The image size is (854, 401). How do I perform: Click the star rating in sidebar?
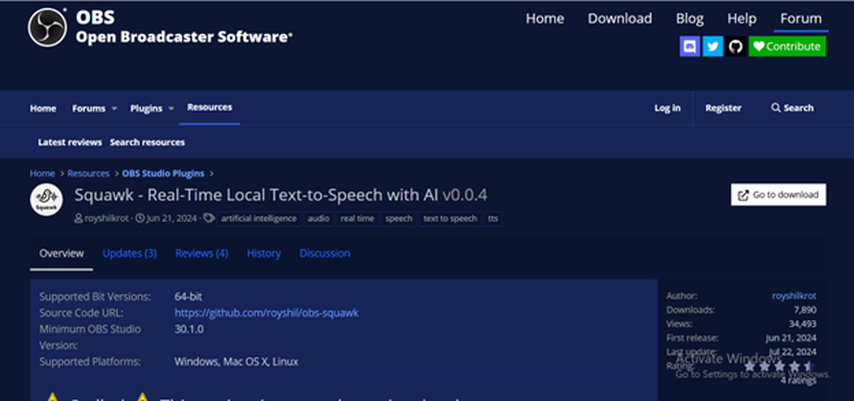click(779, 366)
